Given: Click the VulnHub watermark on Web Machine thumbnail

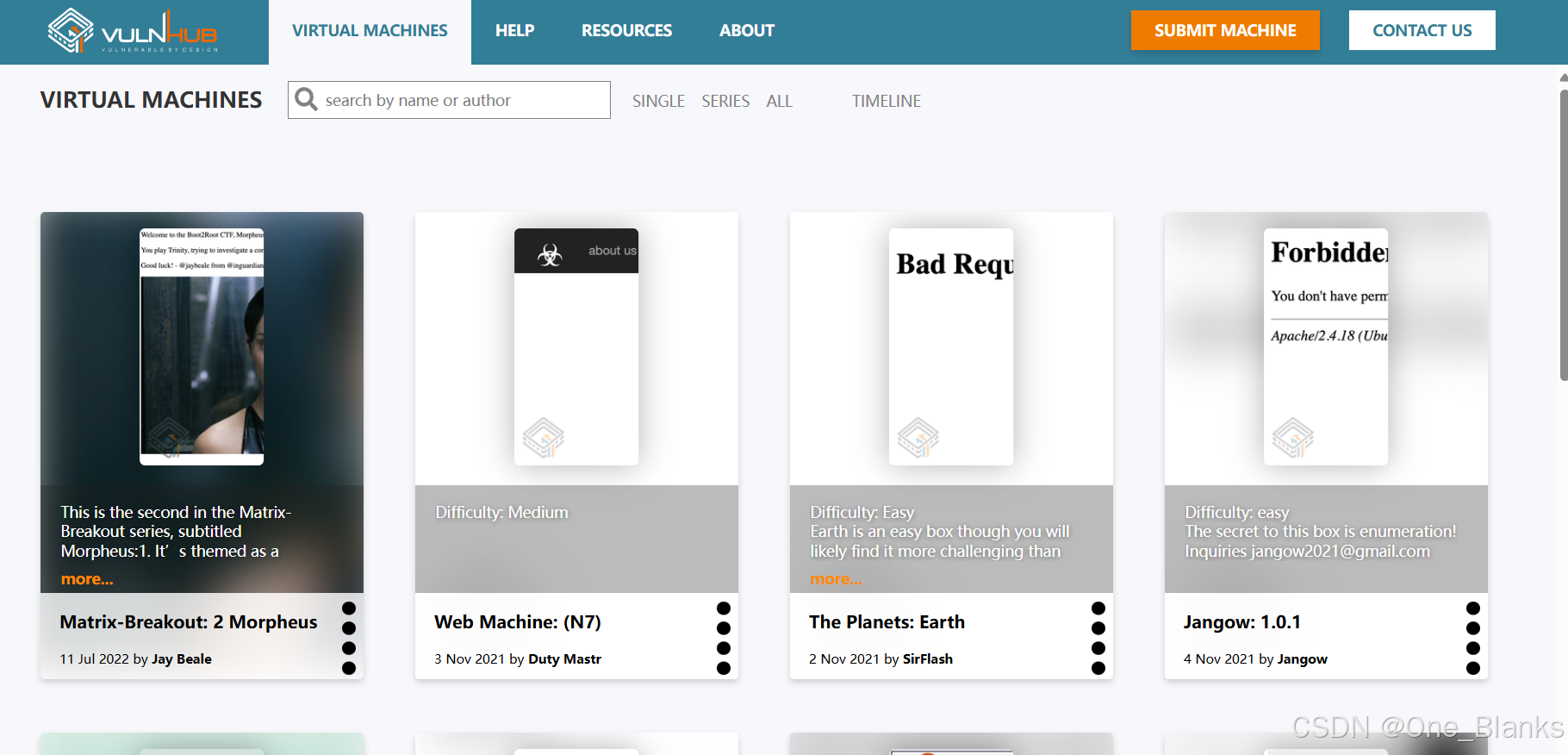Looking at the screenshot, I should click(x=544, y=438).
